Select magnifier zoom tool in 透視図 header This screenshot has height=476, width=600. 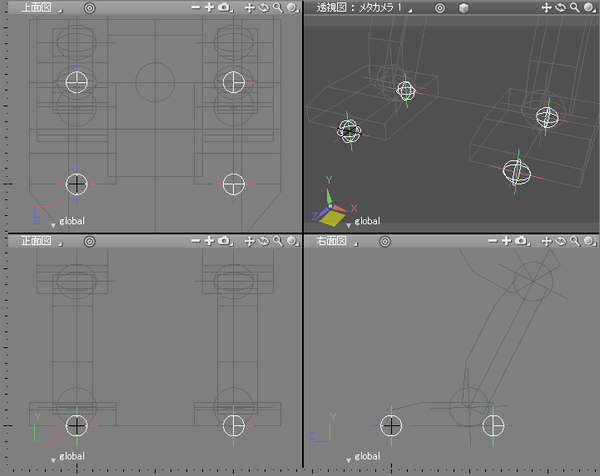coord(575,8)
